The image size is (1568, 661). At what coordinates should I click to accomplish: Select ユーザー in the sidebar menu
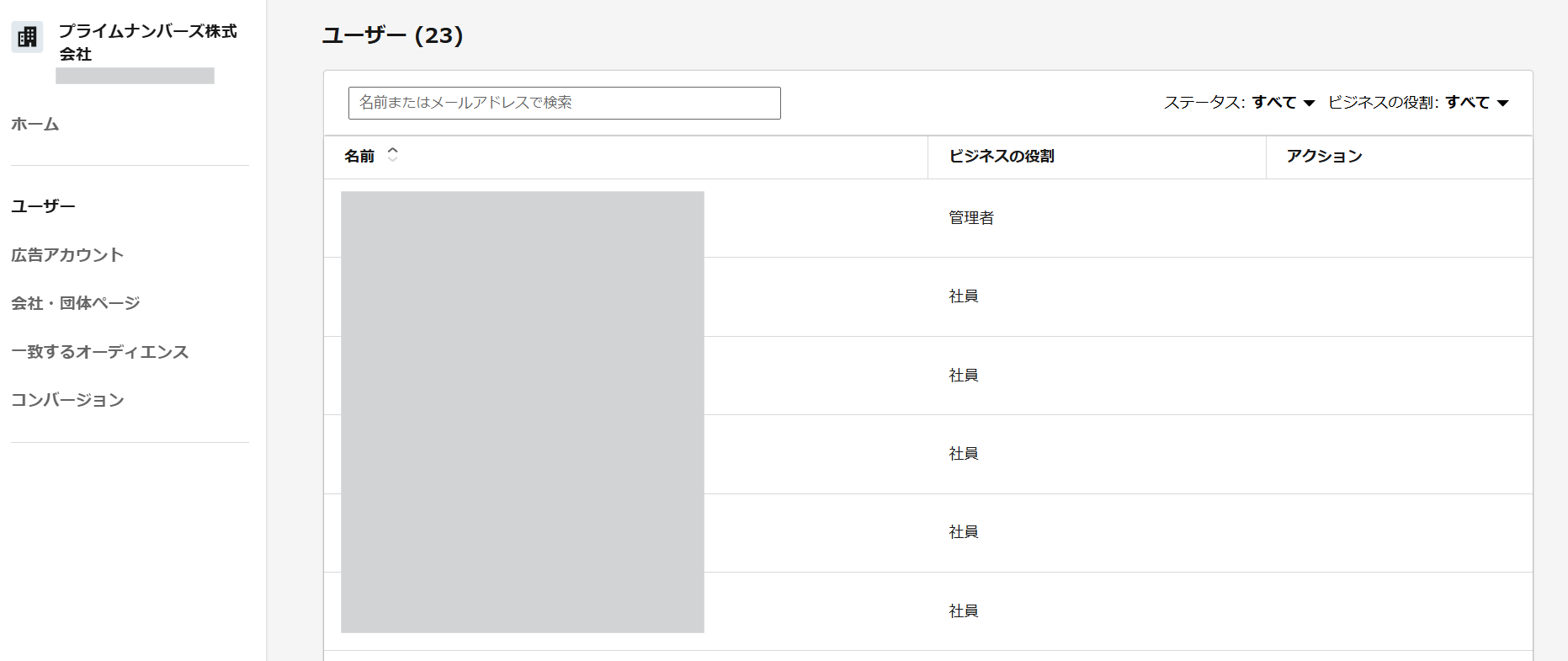point(43,206)
